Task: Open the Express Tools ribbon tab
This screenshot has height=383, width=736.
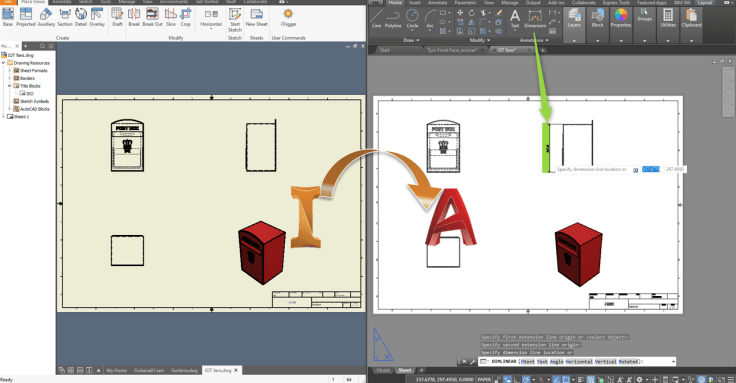Action: 616,3
